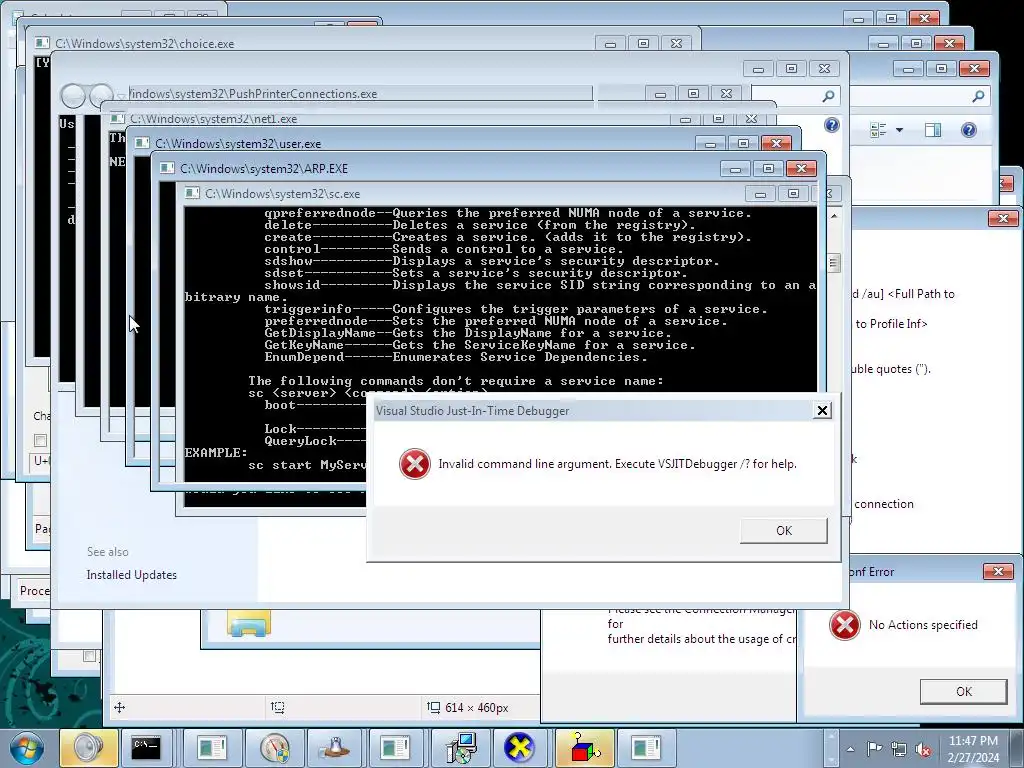The width and height of the screenshot is (1024, 768).
Task: Click the PushPrinterConnections.exe address path field
Action: [360, 94]
